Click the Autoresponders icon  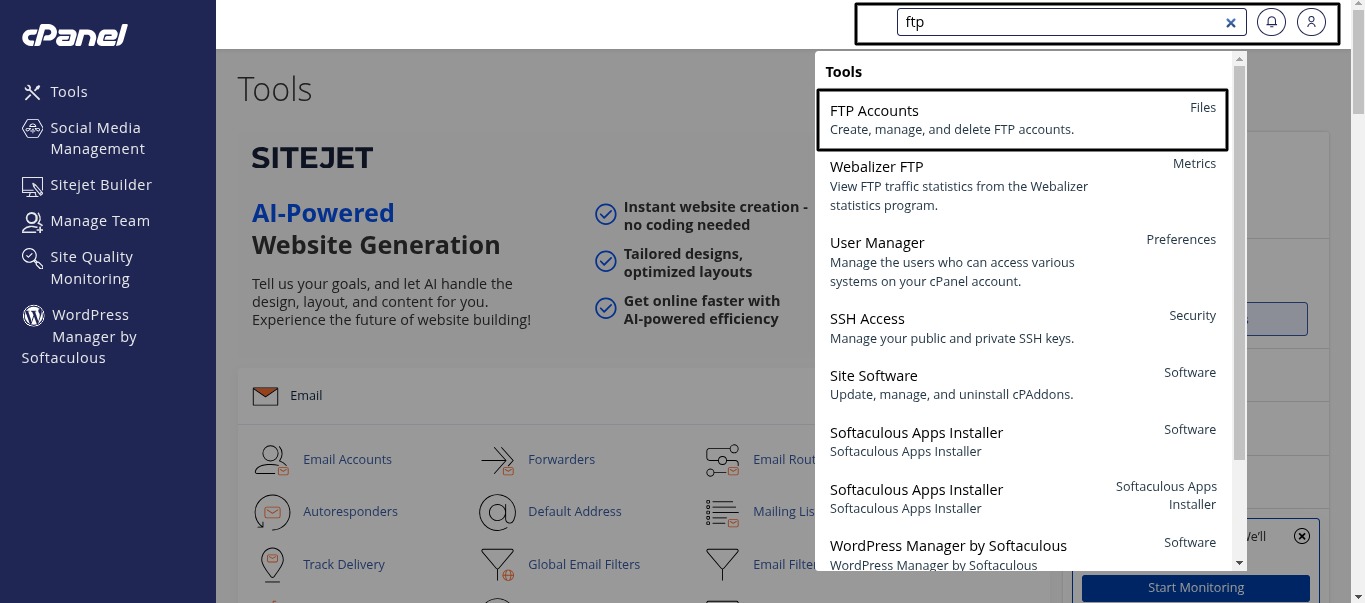(271, 512)
